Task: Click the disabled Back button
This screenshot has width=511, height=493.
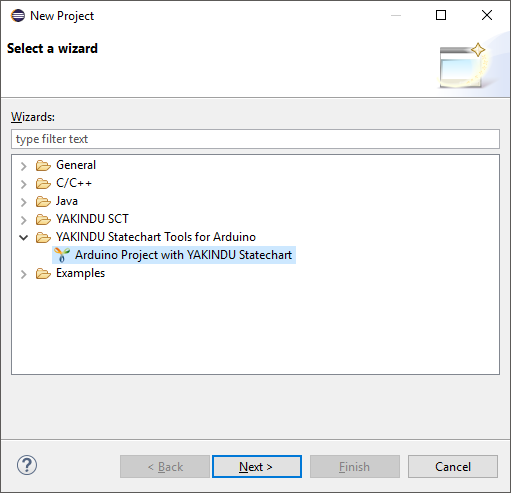Action: pyautogui.click(x=165, y=466)
